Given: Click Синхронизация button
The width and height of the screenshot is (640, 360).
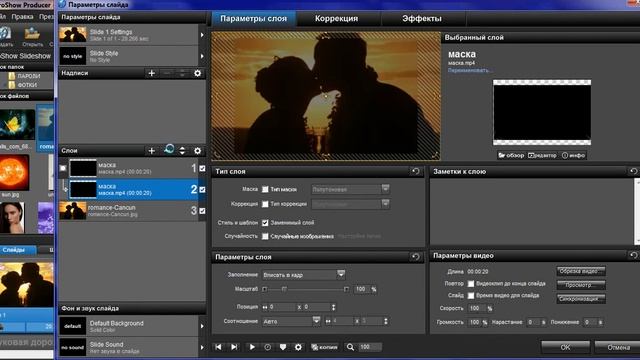Looking at the screenshot, I should point(581,299).
